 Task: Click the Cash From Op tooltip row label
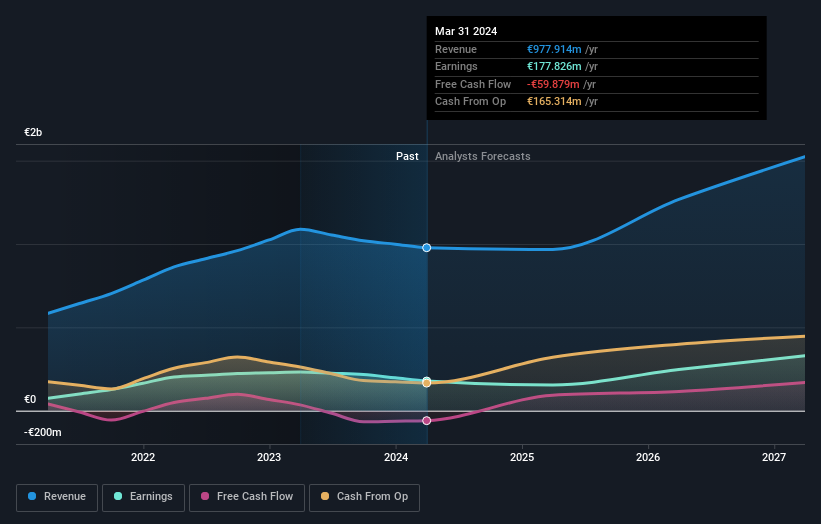pyautogui.click(x=470, y=102)
